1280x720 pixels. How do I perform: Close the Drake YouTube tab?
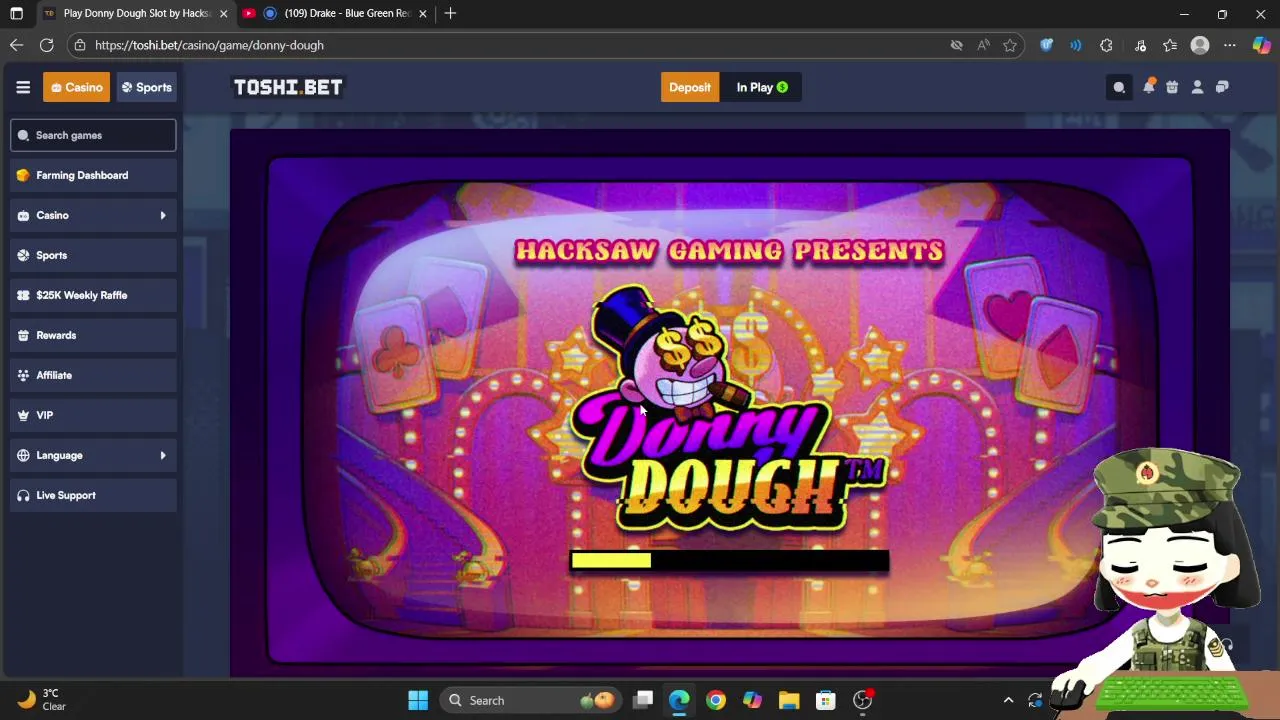pos(422,14)
